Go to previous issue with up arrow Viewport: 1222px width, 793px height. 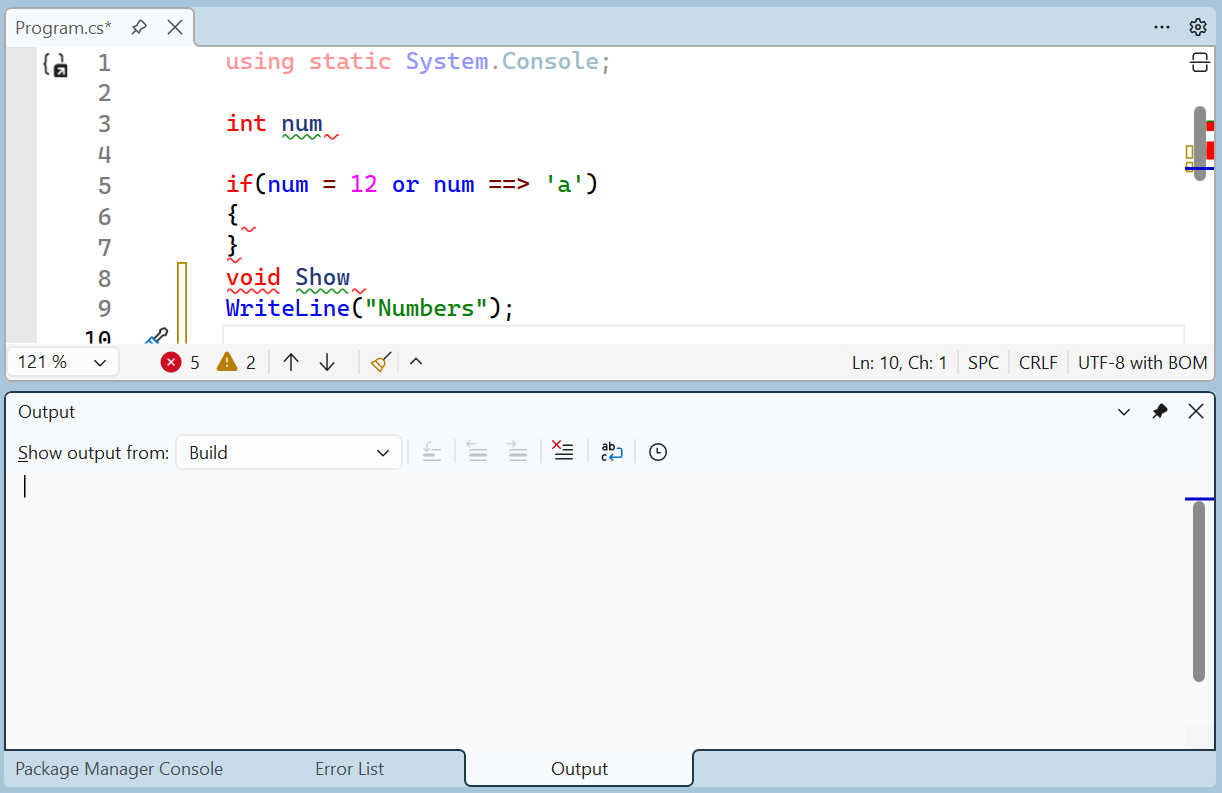click(291, 362)
